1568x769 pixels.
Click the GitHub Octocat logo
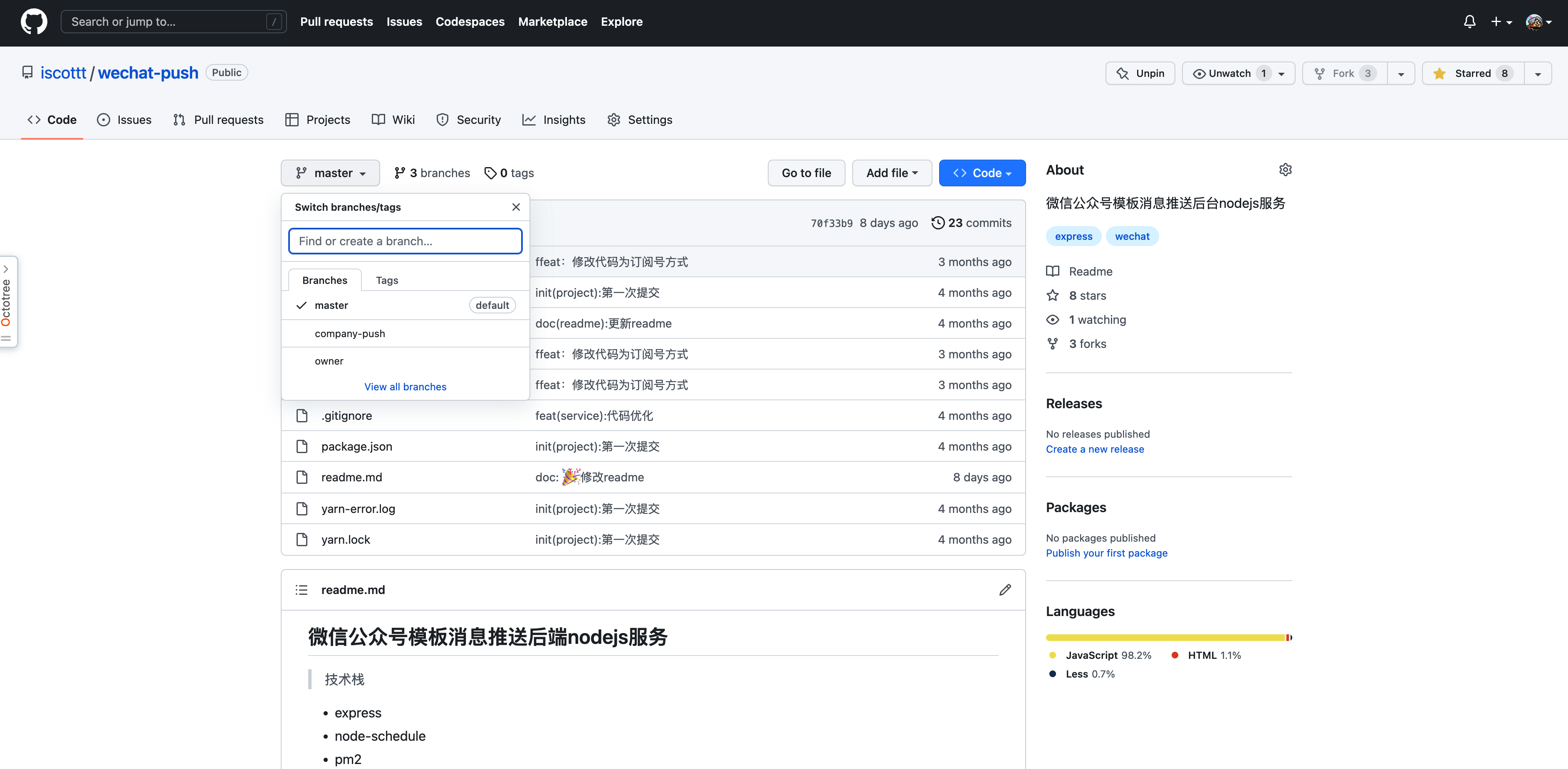pos(33,22)
